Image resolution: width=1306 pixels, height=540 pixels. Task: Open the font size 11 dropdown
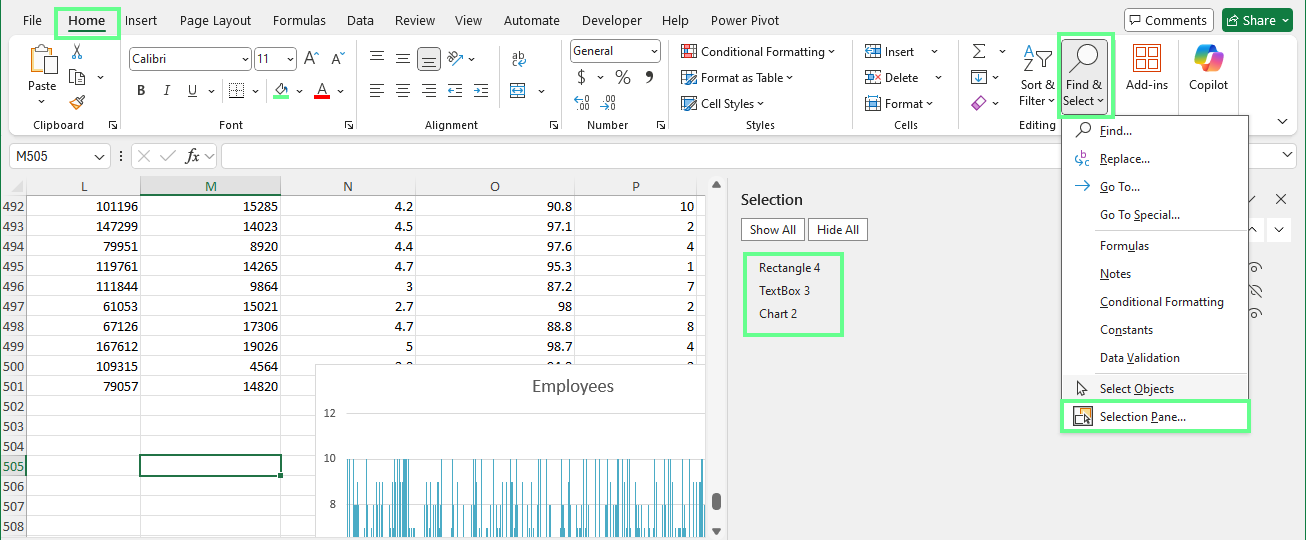(290, 59)
